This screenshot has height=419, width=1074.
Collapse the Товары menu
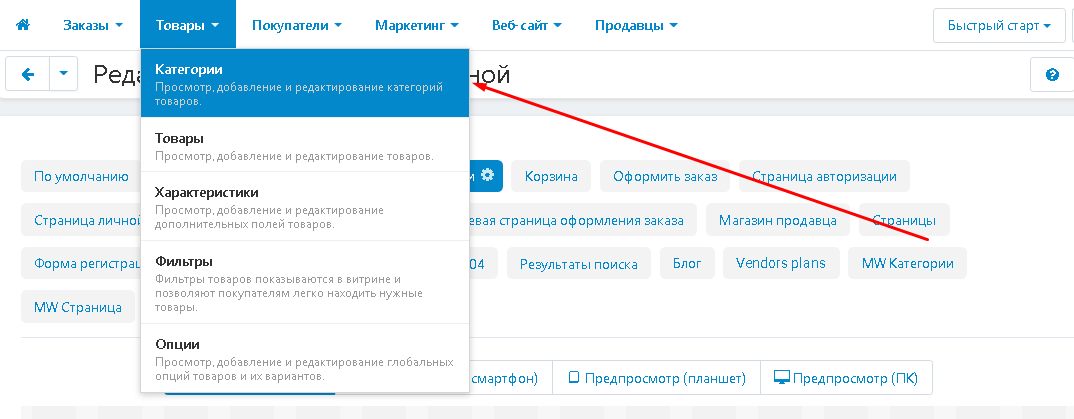point(187,25)
